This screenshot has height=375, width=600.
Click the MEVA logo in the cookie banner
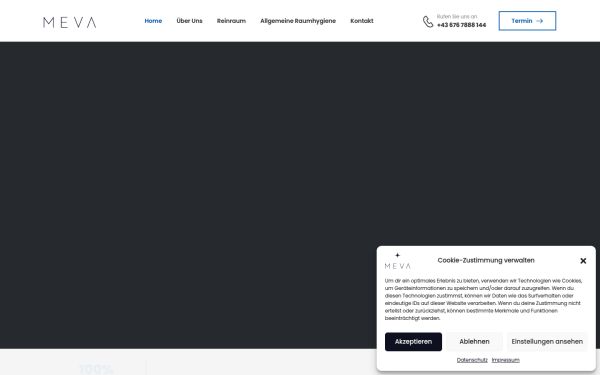point(398,261)
